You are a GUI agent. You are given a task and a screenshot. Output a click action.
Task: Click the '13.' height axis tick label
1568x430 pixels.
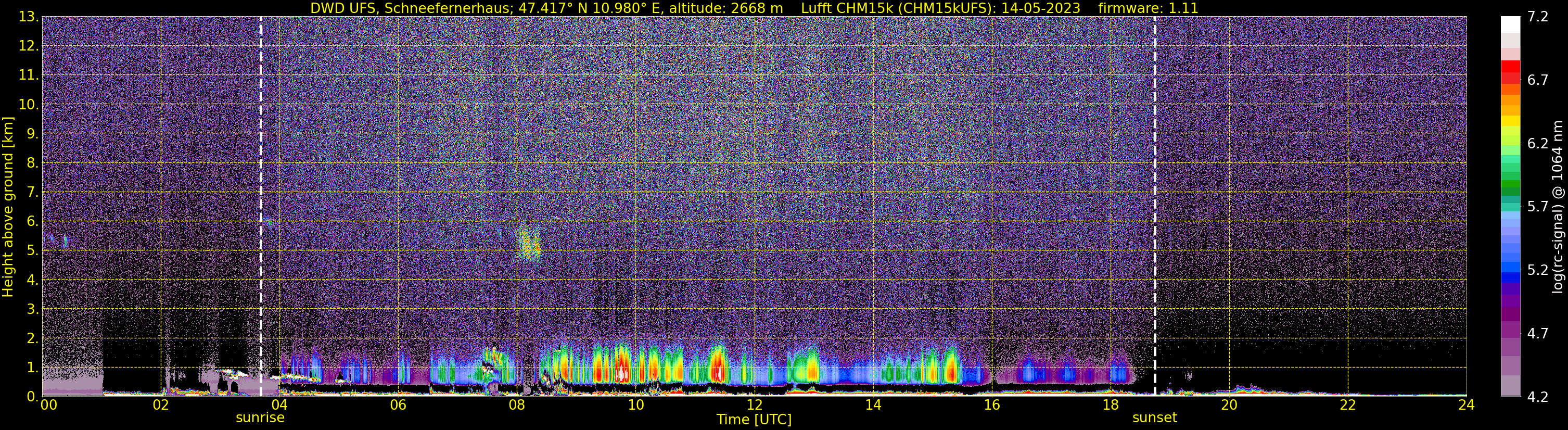[x=29, y=17]
